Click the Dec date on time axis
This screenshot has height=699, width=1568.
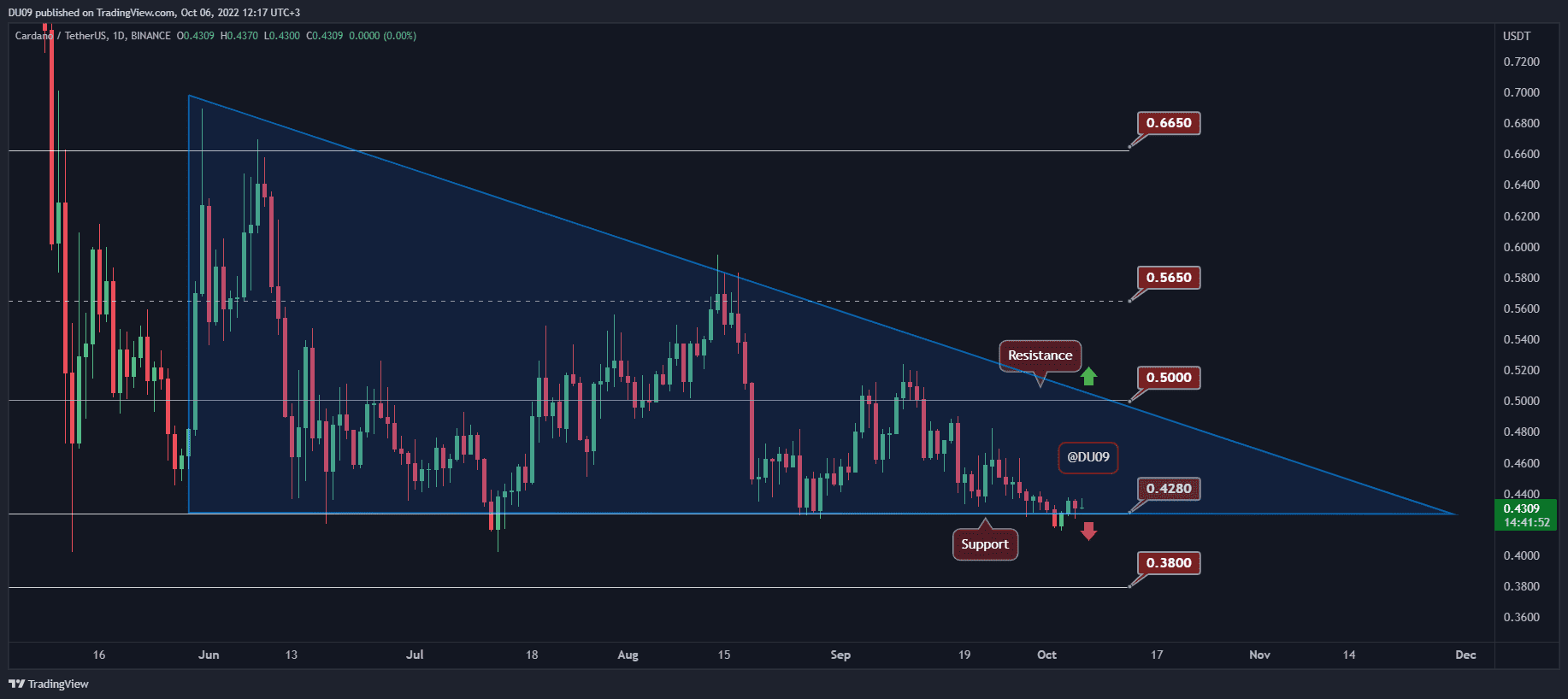coord(1465,655)
